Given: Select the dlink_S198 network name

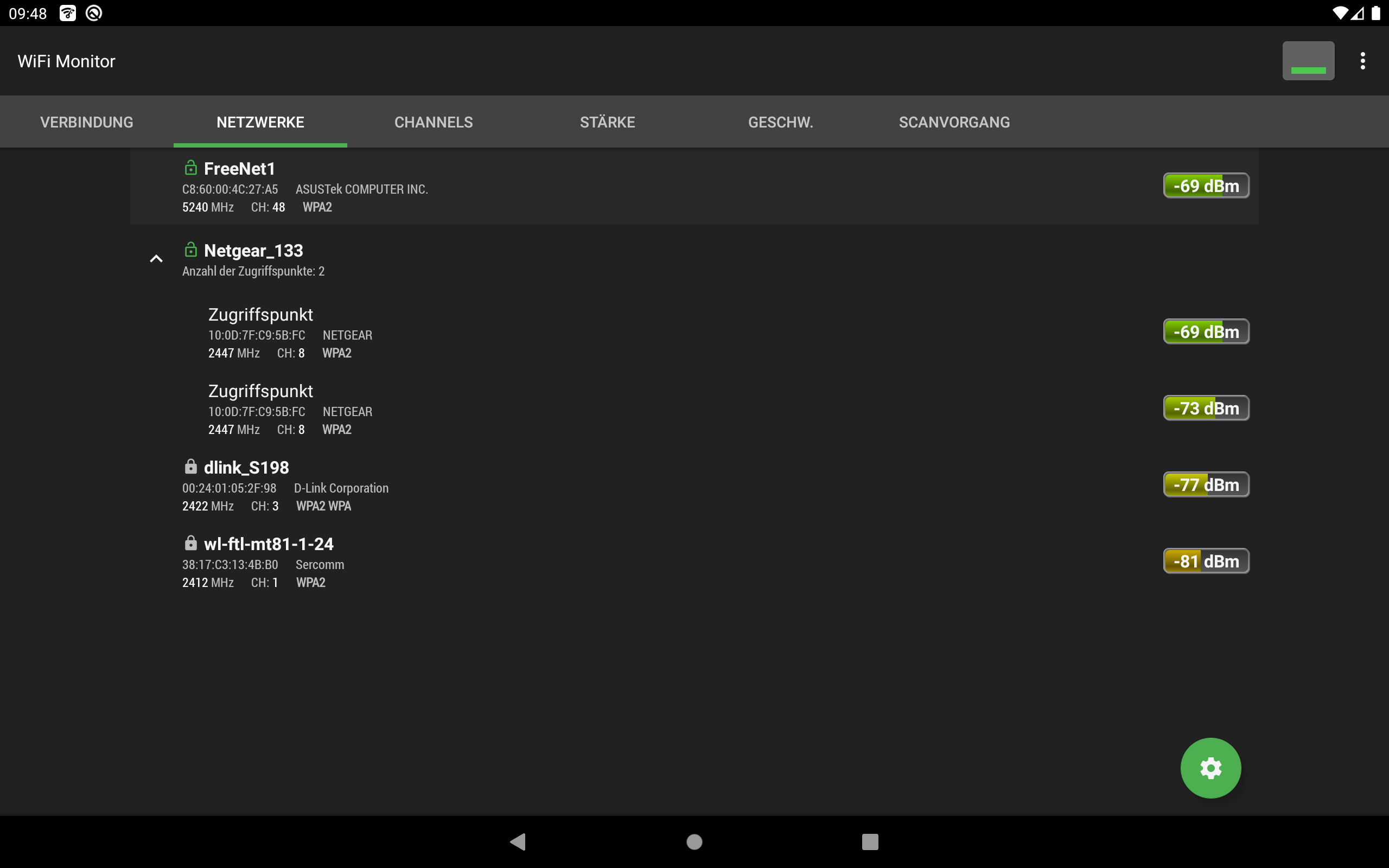Looking at the screenshot, I should tap(246, 467).
